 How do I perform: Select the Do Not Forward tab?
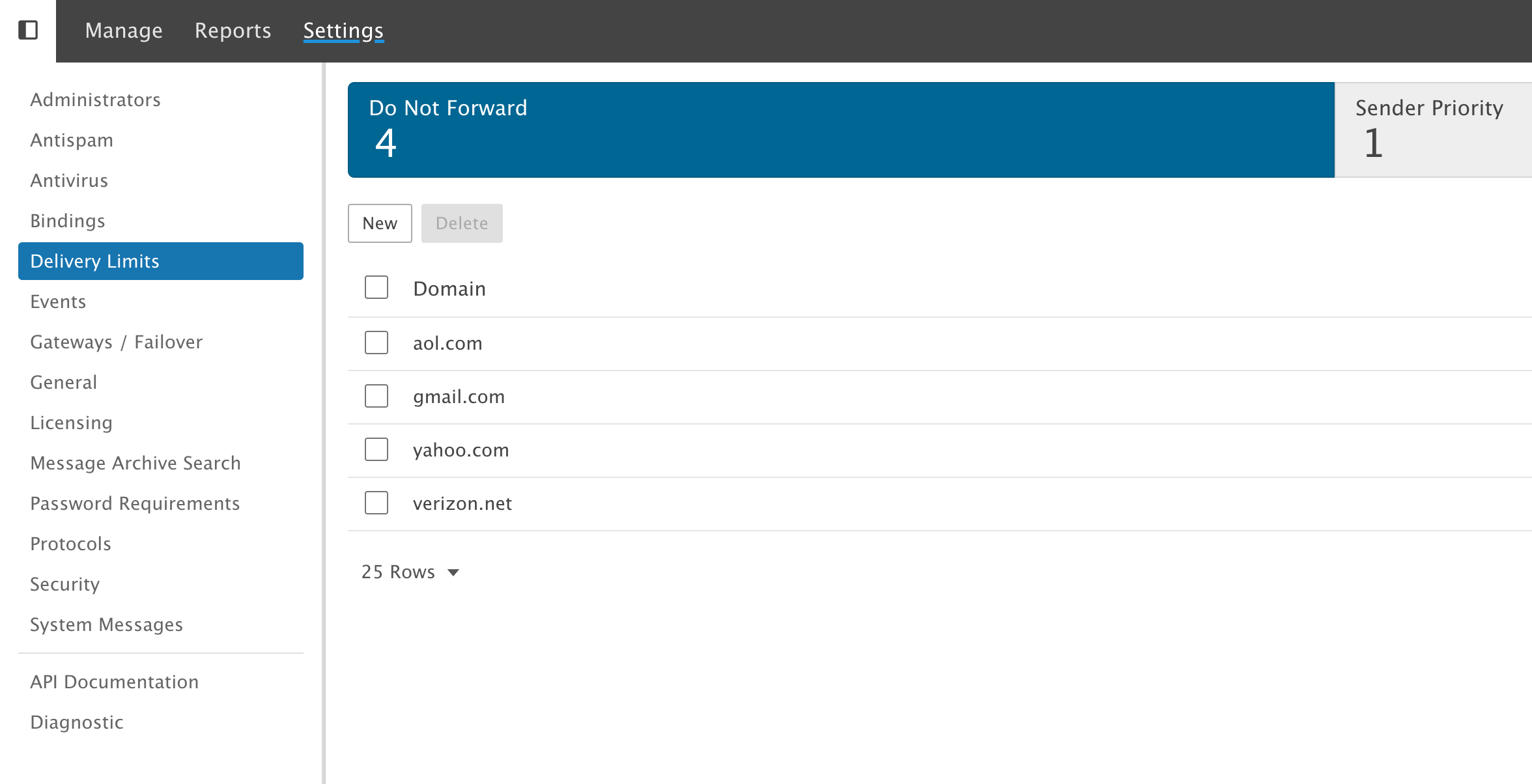(x=840, y=130)
